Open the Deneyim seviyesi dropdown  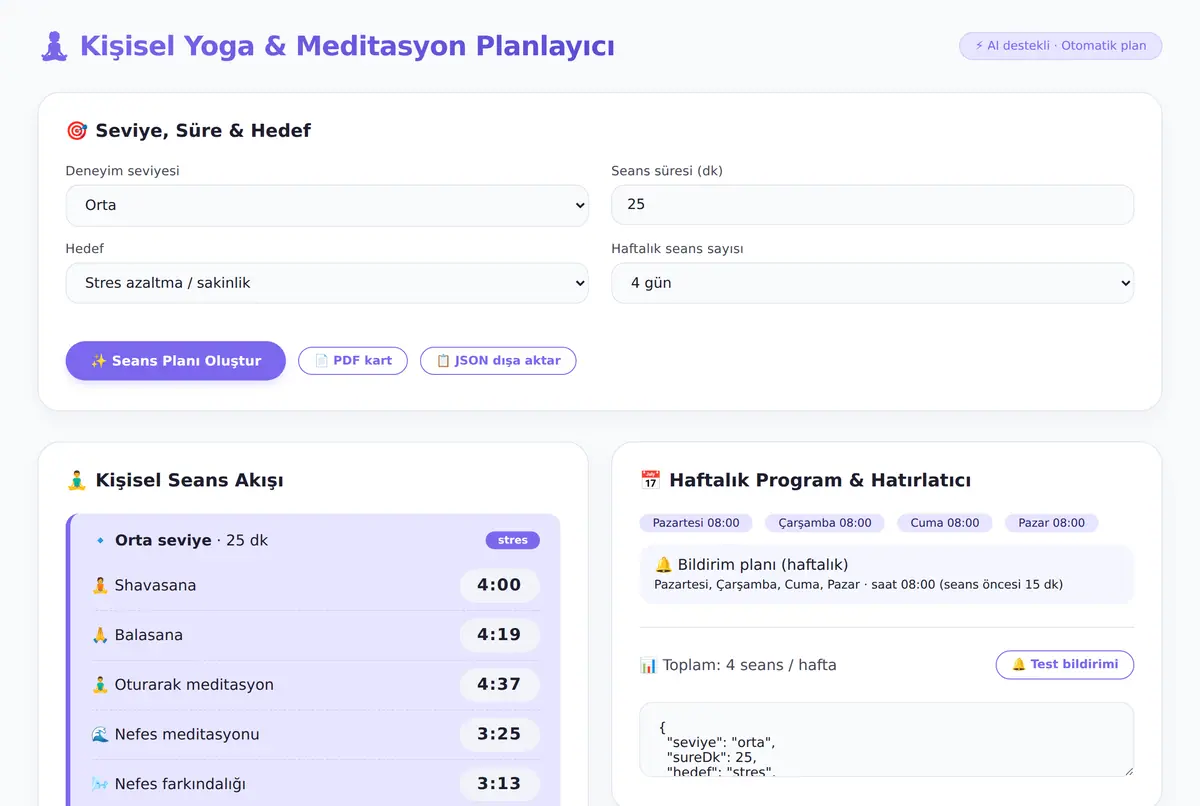coord(327,205)
